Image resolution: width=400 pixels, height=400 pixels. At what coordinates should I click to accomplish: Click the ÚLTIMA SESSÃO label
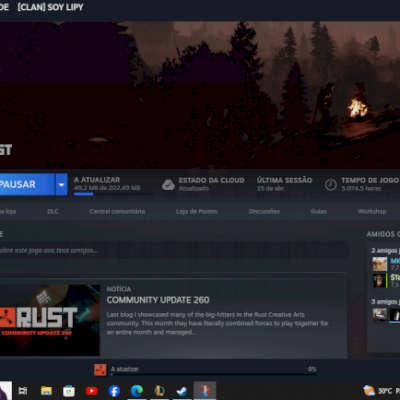pyautogui.click(x=285, y=180)
